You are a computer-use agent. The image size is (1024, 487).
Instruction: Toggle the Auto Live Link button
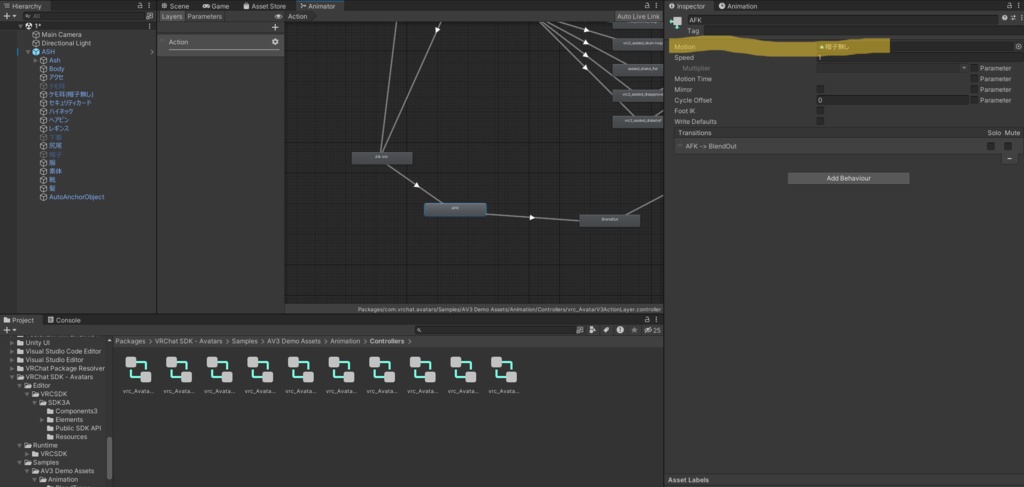coord(638,16)
